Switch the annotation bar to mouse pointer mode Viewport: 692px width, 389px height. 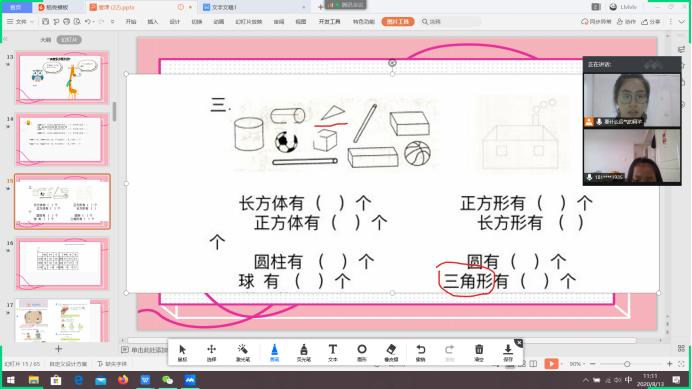[182, 353]
